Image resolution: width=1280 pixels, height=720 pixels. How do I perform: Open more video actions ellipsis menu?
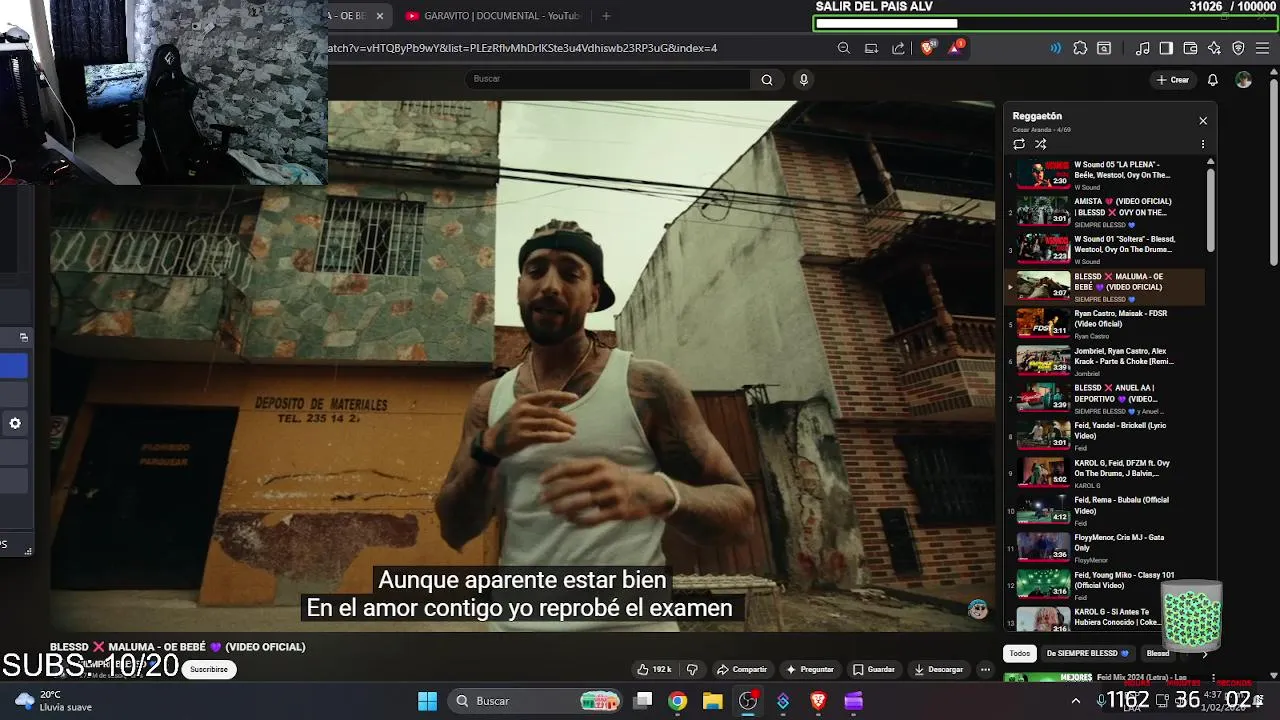pyautogui.click(x=985, y=669)
